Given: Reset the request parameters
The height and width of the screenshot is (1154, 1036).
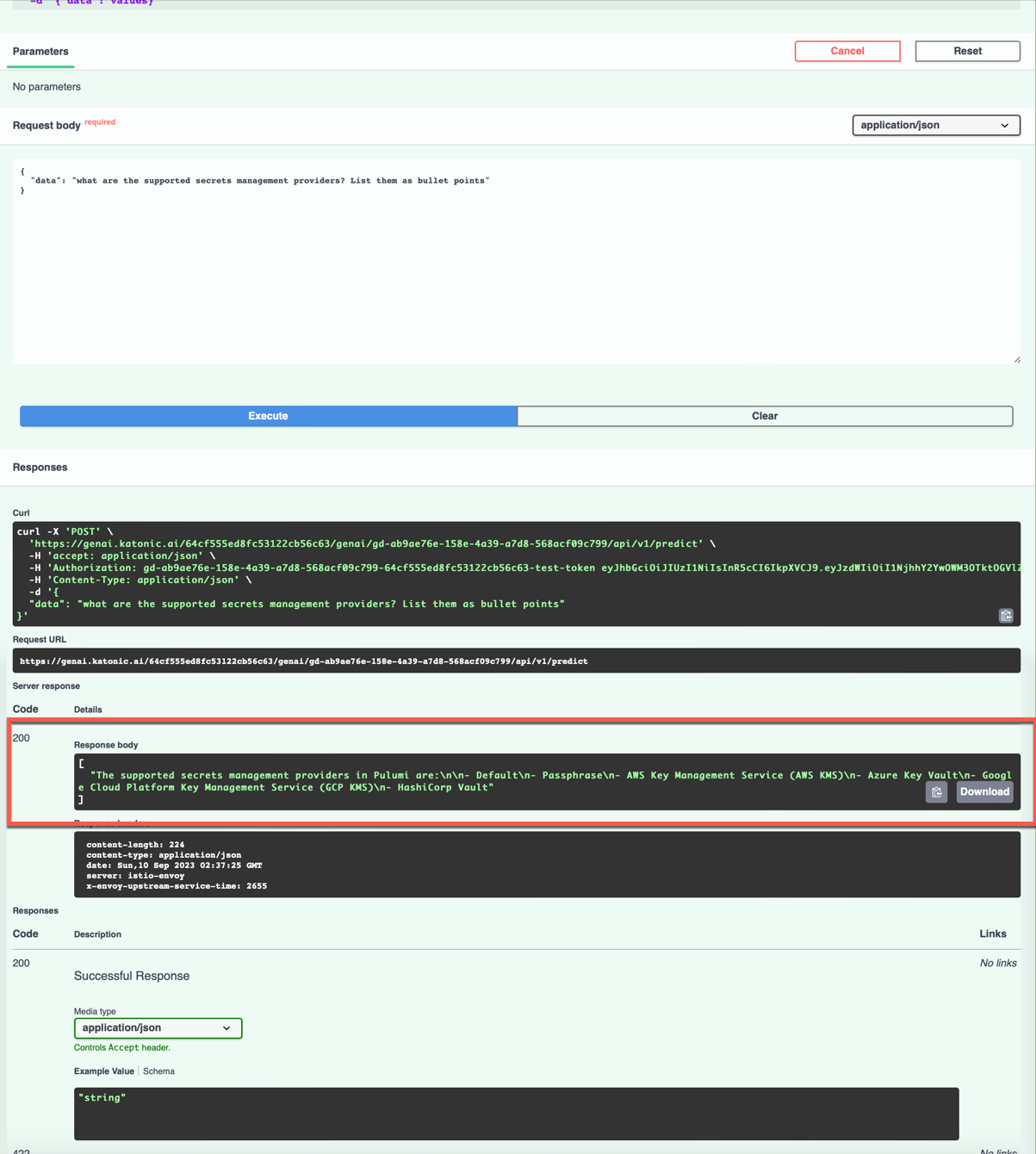Looking at the screenshot, I should (968, 51).
